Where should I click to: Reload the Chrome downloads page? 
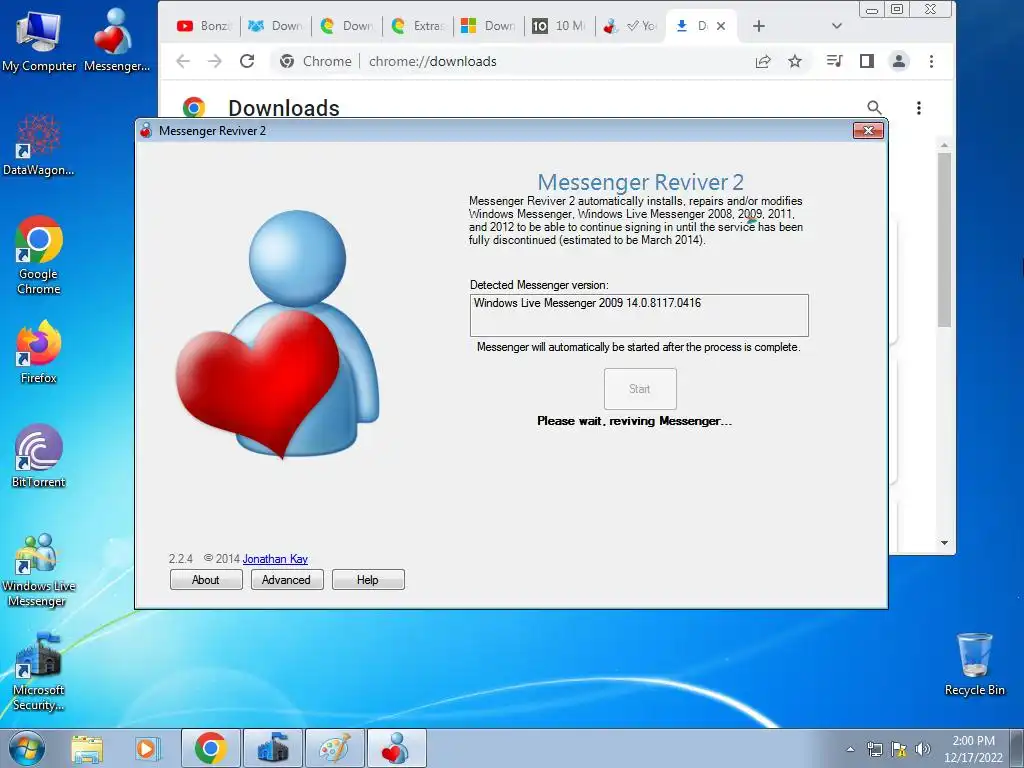(x=247, y=61)
